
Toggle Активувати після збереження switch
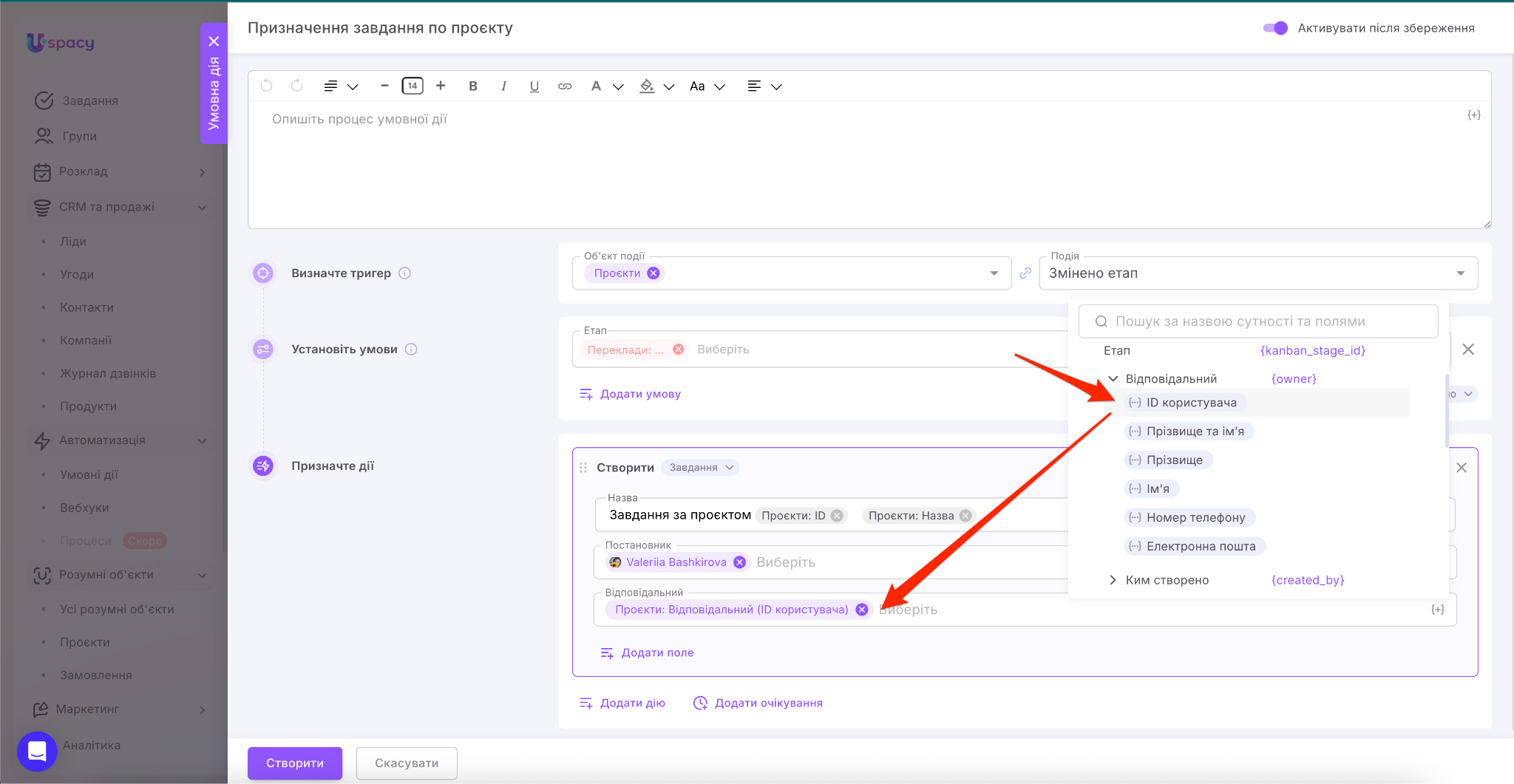(x=1275, y=28)
